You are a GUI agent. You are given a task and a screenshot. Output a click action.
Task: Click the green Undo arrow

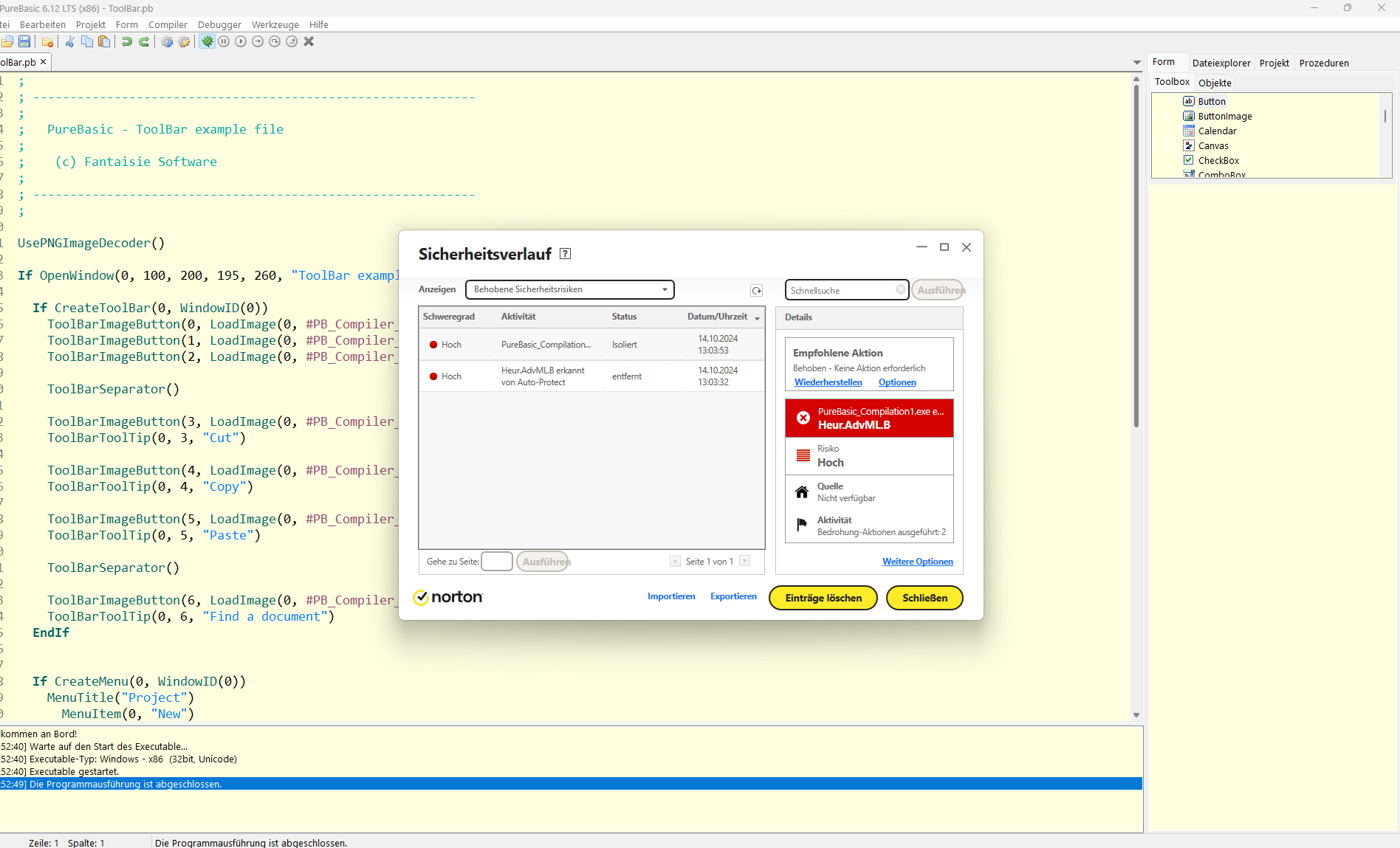[x=127, y=41]
